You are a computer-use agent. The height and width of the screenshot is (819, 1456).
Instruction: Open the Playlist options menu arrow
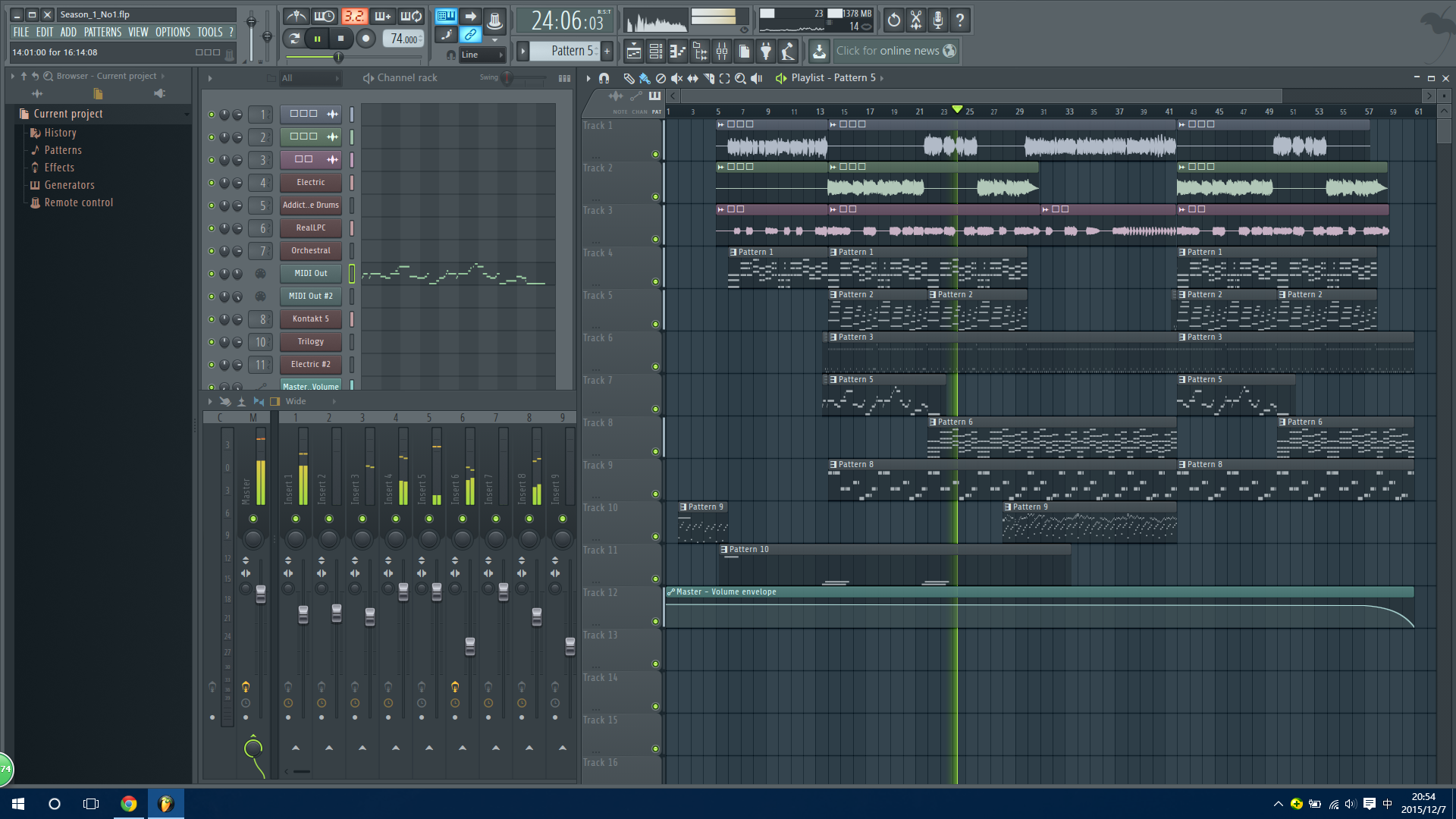coord(588,78)
